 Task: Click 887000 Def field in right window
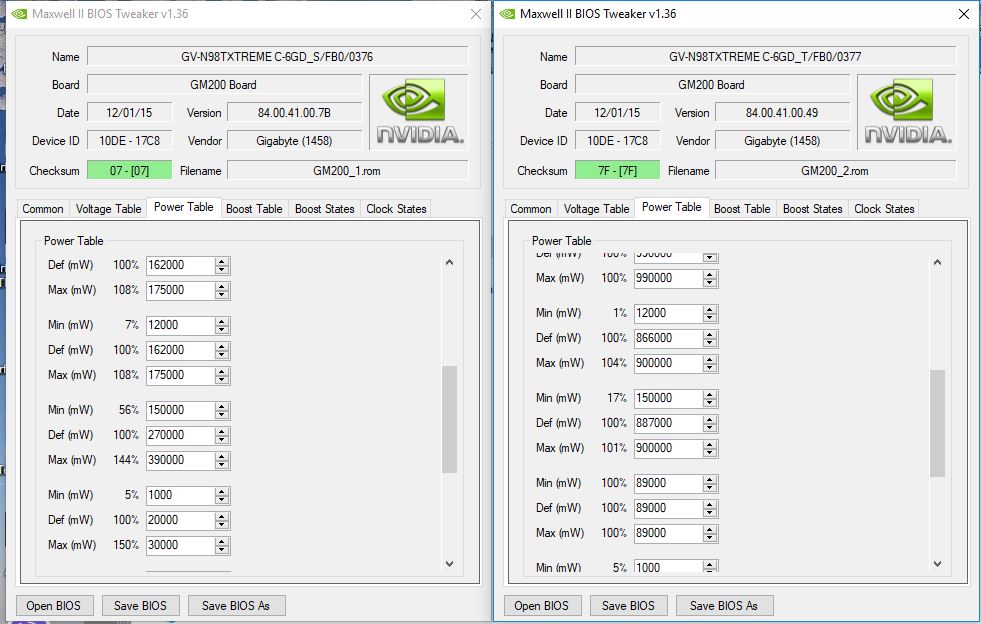(668, 423)
